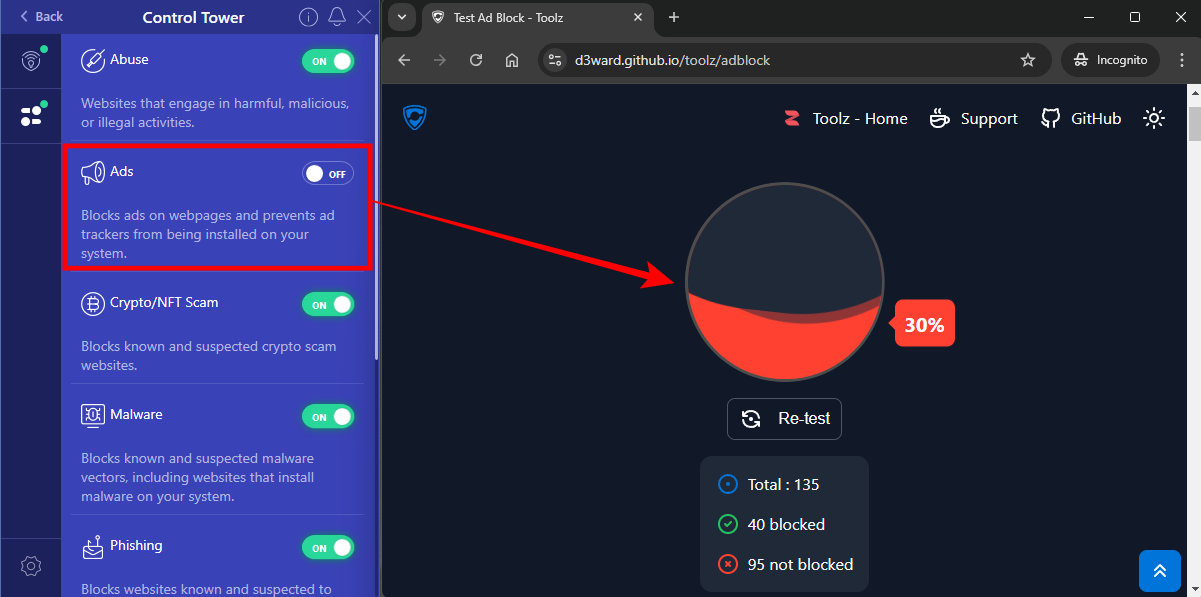Screen dimensions: 1201x597
Task: Click the Ads megaphone icon
Action: [x=93, y=173]
